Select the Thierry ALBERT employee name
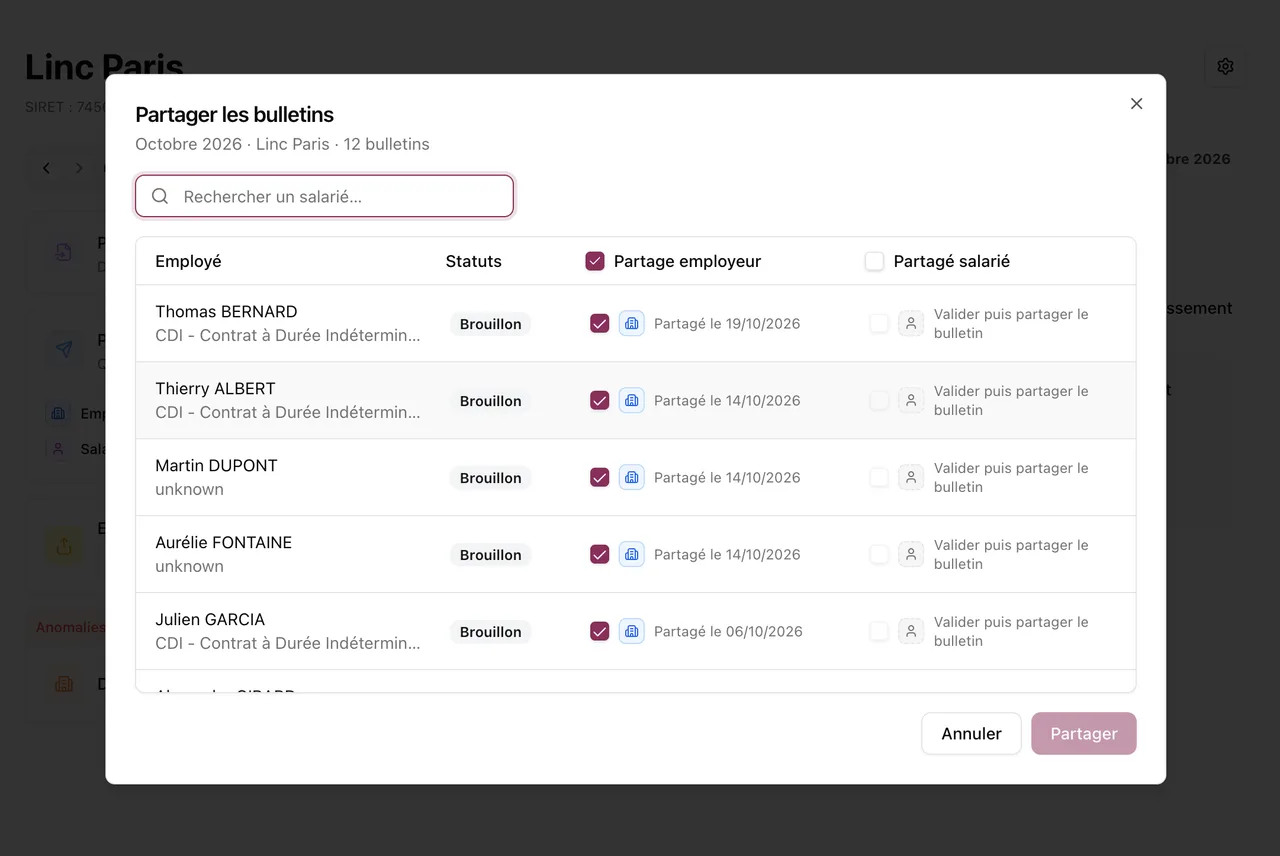 click(x=215, y=388)
